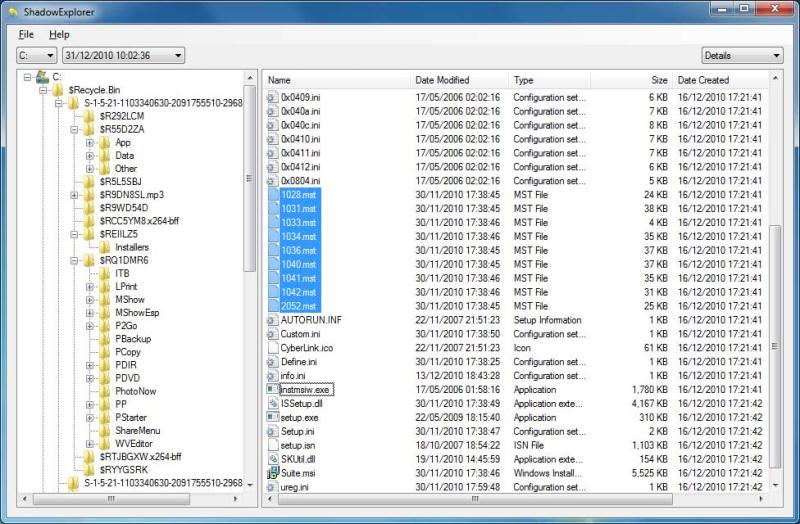800x524 pixels.
Task: Open the C: drive selection dropdown
Action: tap(37, 55)
